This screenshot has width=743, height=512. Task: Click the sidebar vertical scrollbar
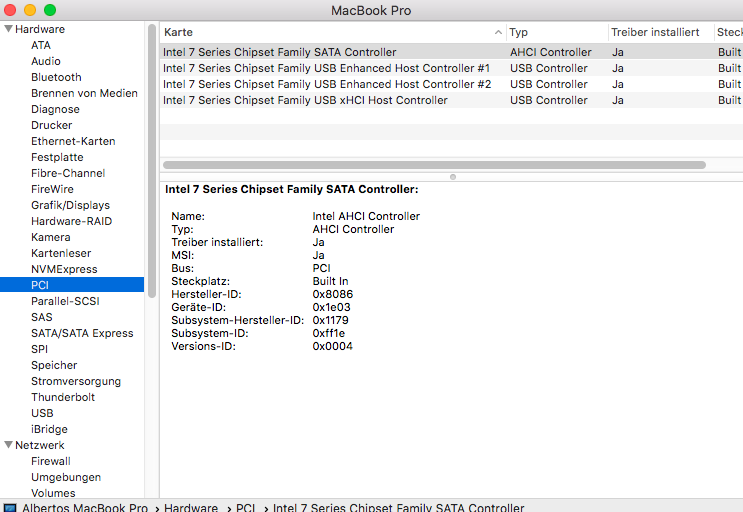point(152,161)
